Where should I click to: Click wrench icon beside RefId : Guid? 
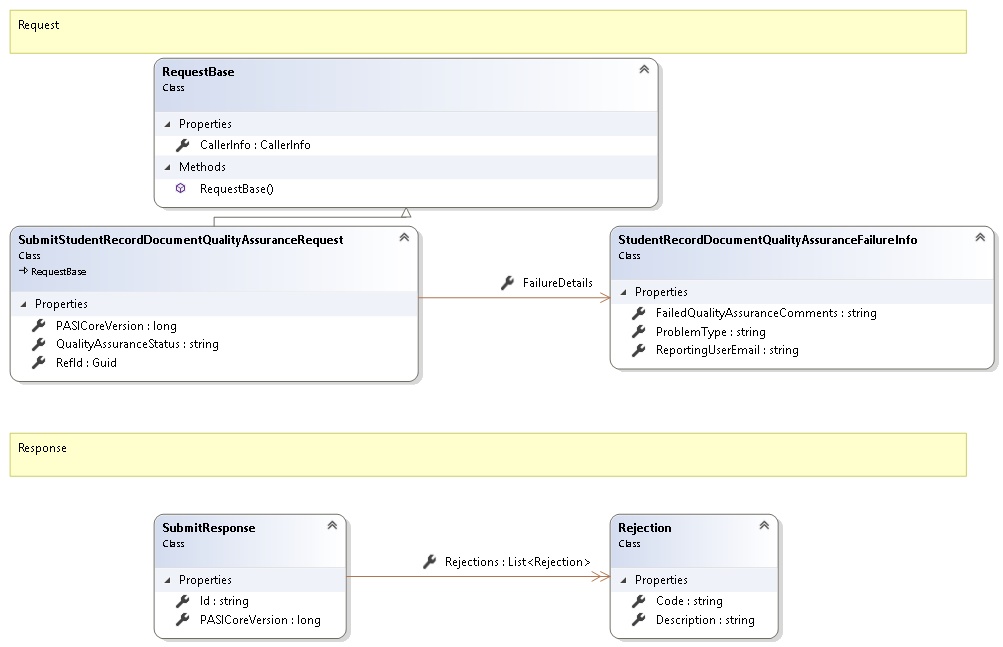pyautogui.click(x=38, y=363)
